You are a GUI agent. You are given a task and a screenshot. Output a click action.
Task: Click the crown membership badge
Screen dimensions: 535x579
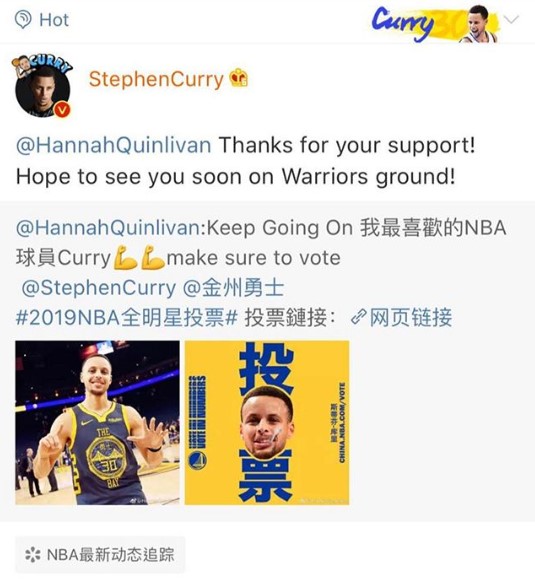239,78
